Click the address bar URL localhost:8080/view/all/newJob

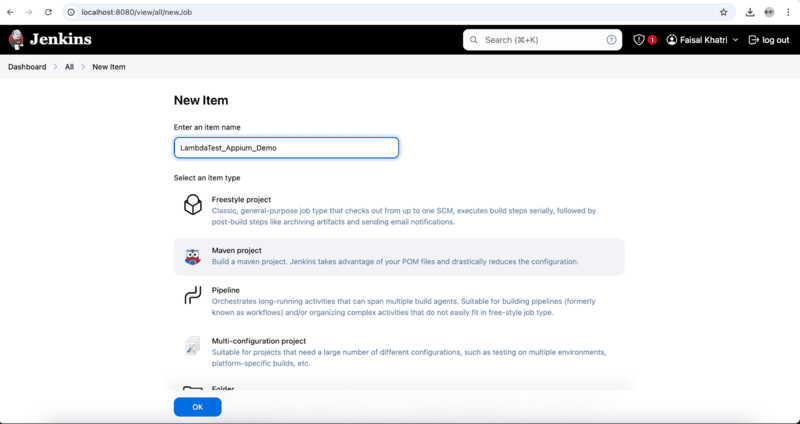point(137,12)
